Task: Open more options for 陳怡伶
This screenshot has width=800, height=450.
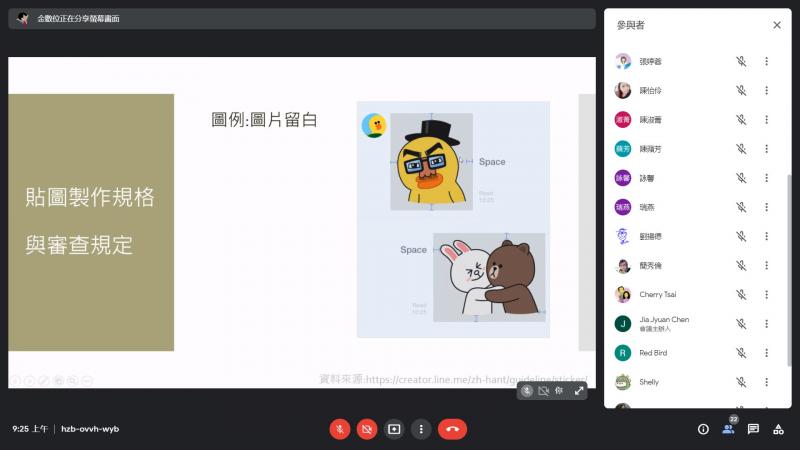Action: pyautogui.click(x=766, y=90)
